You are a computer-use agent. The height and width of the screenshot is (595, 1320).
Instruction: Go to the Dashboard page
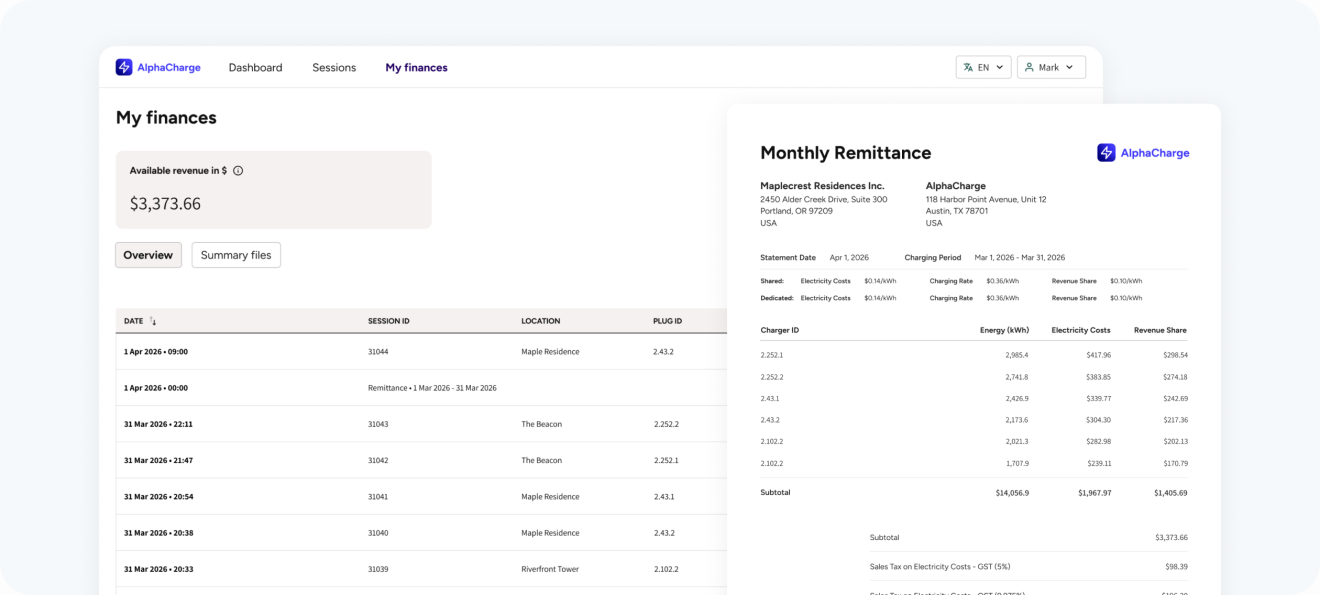tap(255, 68)
